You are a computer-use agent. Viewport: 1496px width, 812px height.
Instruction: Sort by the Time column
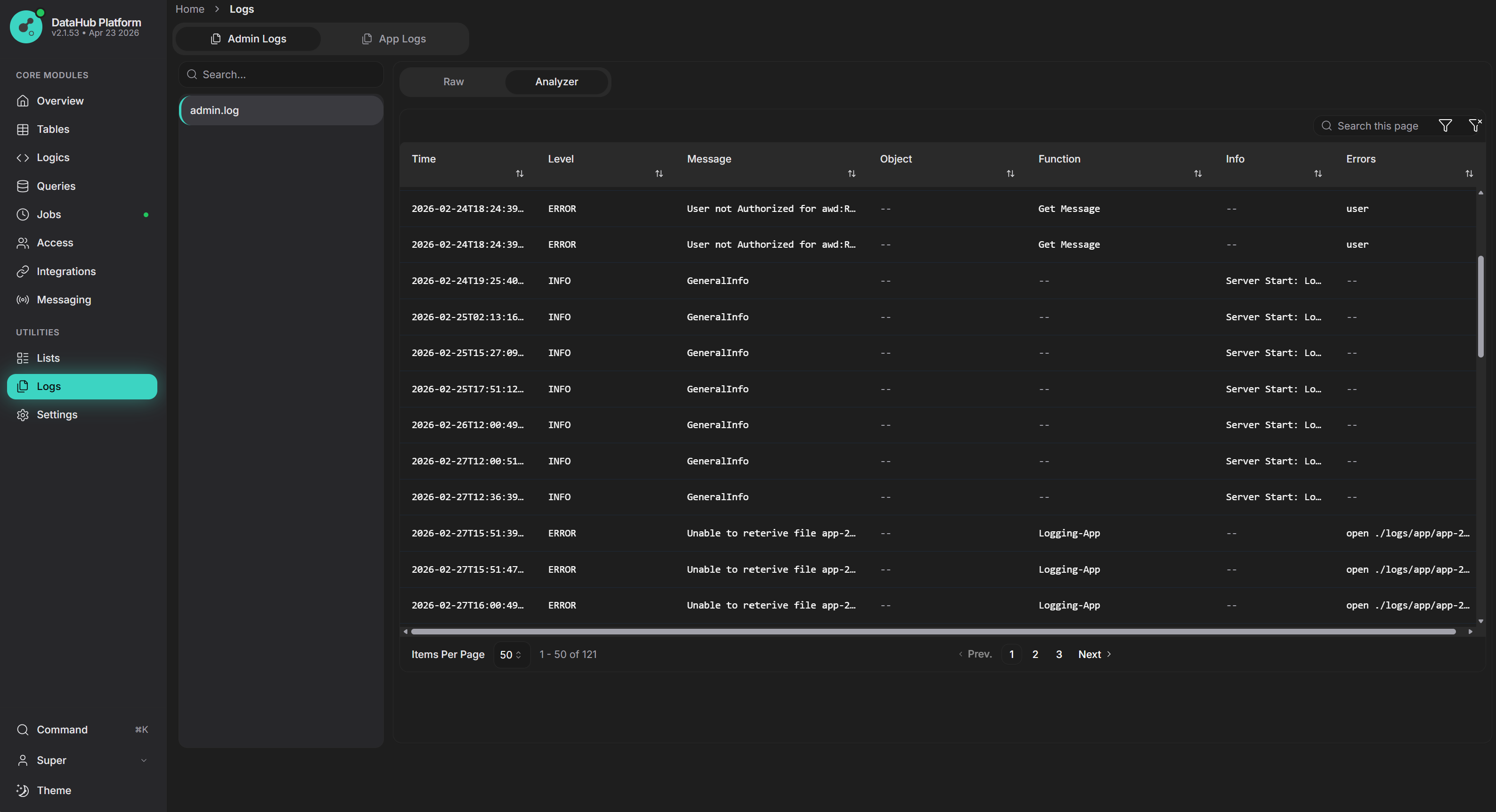pos(520,174)
